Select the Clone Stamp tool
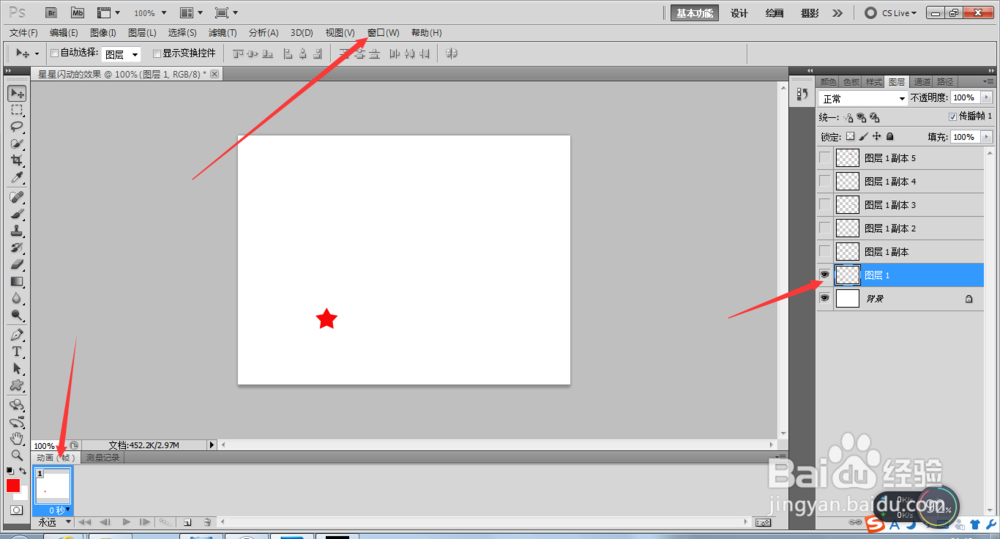Image resolution: width=1000 pixels, height=539 pixels. (x=17, y=231)
